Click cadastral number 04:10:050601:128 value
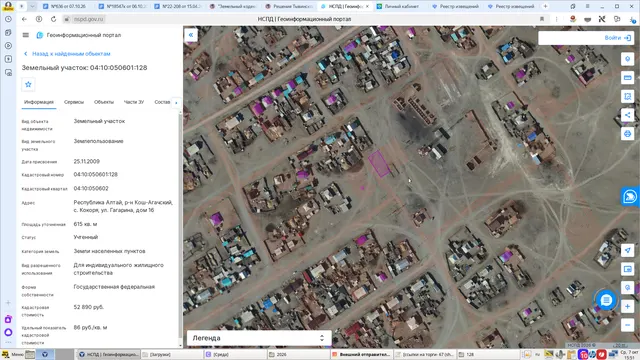This screenshot has width=640, height=360. (96, 174)
